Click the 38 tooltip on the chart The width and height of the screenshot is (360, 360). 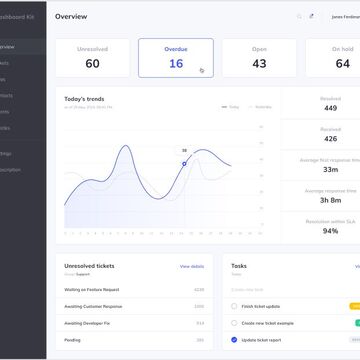point(184,151)
